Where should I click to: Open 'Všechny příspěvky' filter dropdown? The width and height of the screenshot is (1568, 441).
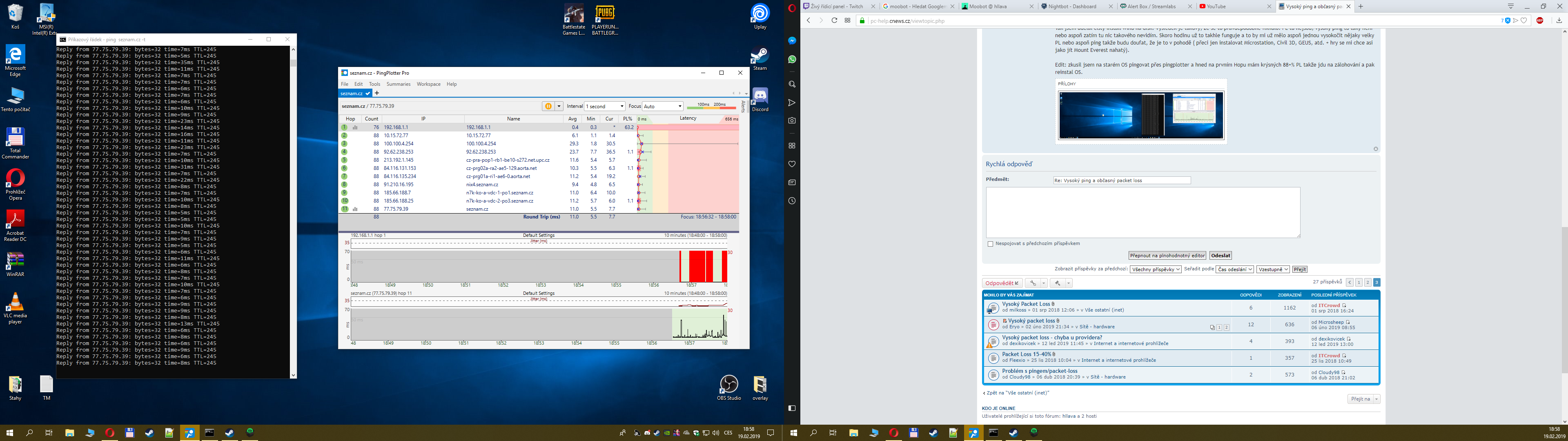tap(1155, 269)
